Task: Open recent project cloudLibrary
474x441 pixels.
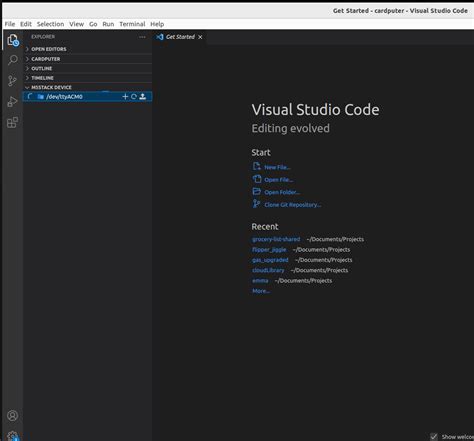Action: coord(268,270)
